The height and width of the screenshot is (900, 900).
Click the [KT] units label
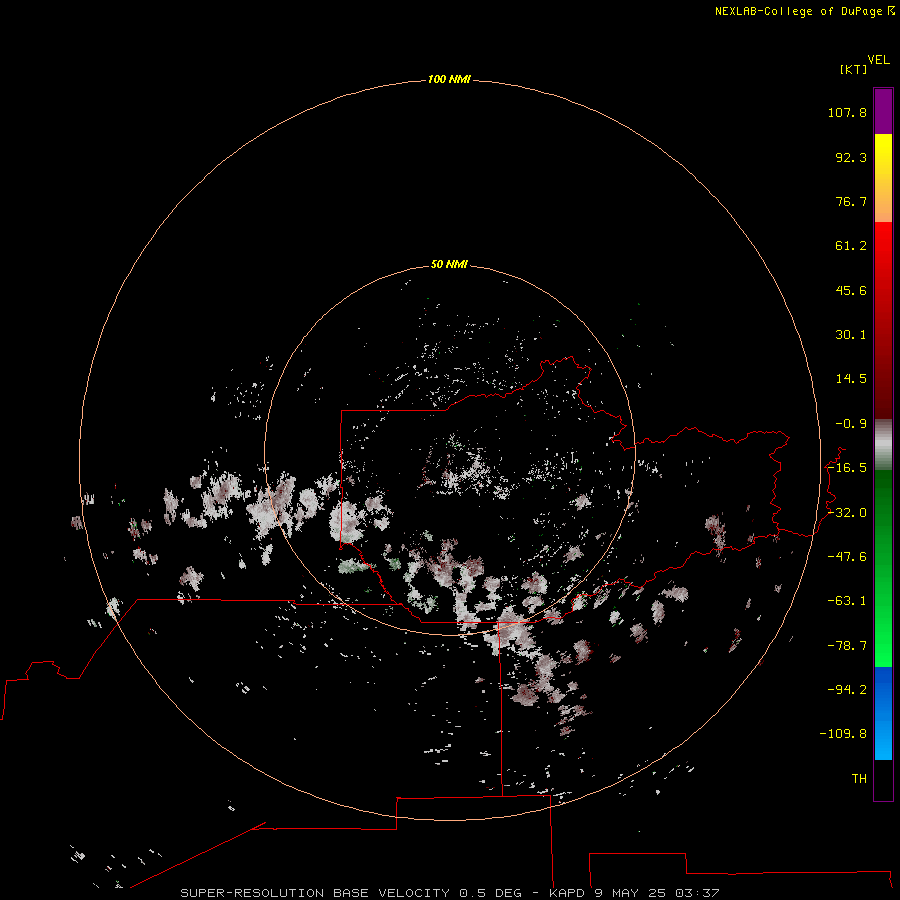(x=853, y=69)
